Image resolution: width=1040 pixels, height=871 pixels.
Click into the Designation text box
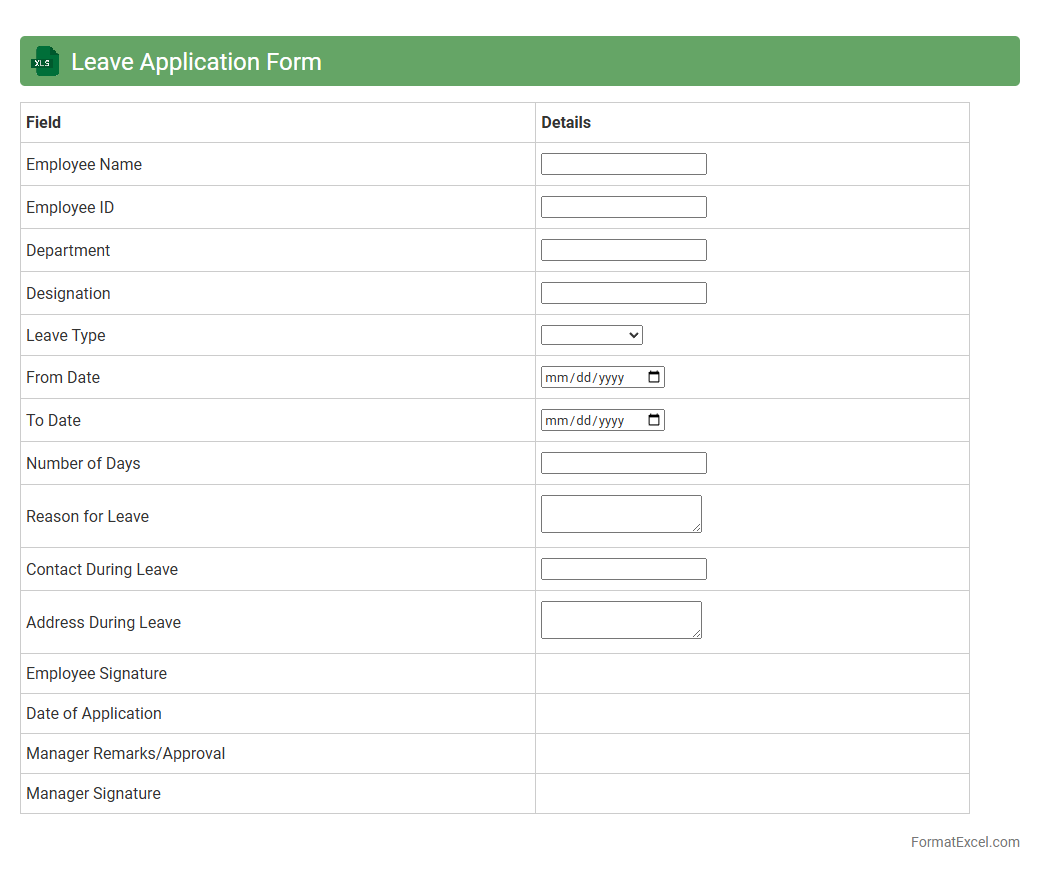point(623,293)
